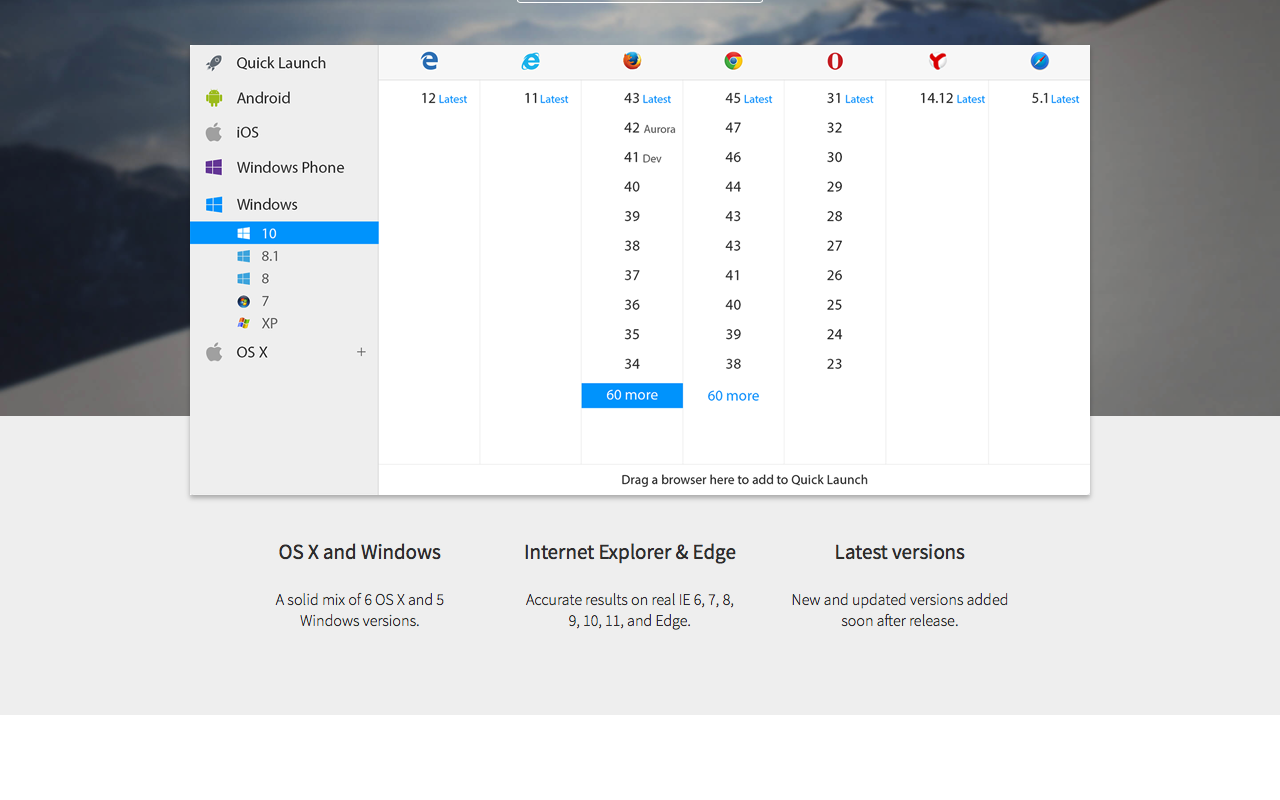Open Quick Launch with the rocket icon
This screenshot has width=1280, height=800.
(214, 63)
